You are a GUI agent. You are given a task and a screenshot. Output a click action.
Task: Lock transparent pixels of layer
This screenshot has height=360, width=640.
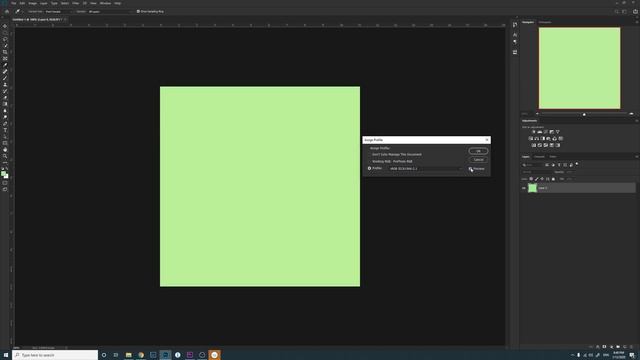click(531, 179)
